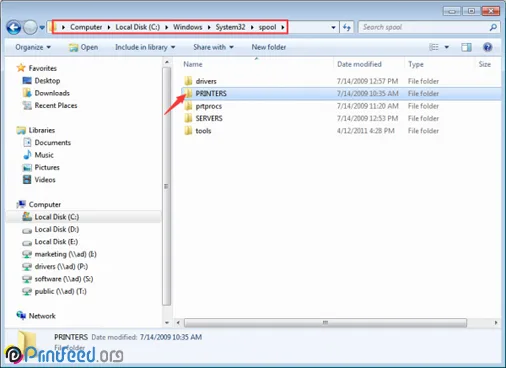Image resolution: width=506 pixels, height=368 pixels.
Task: Open Include in library menu
Action: coord(145,47)
